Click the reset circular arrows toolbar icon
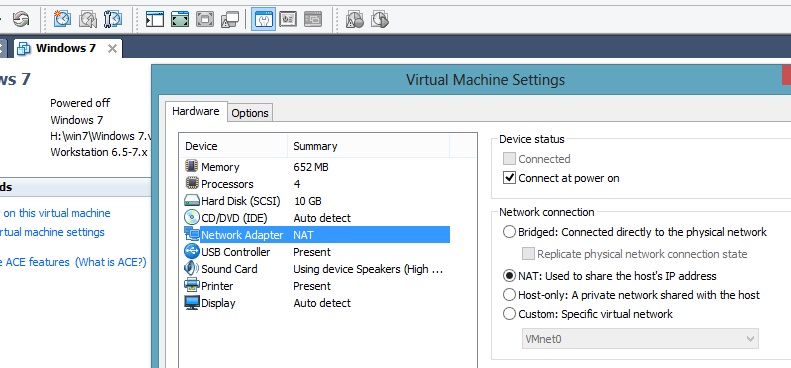 [21, 19]
